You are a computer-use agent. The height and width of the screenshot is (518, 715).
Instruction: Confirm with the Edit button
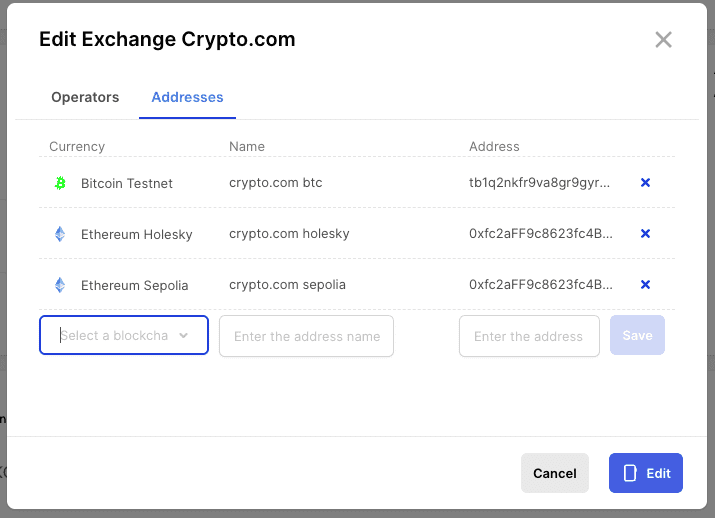coord(646,473)
